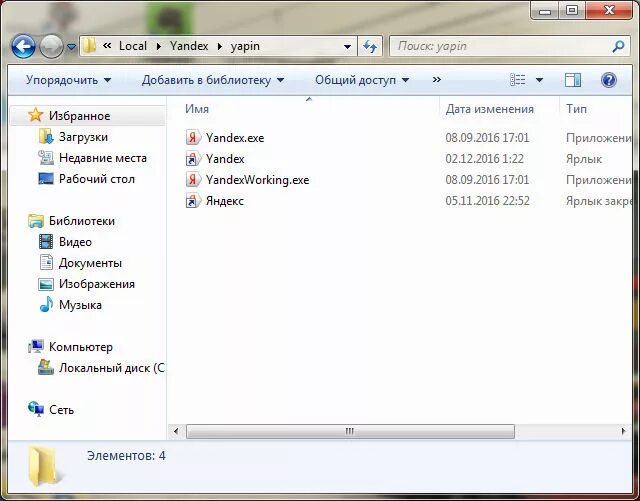Click the Музыка note icon
The width and height of the screenshot is (640, 501).
(x=46, y=304)
